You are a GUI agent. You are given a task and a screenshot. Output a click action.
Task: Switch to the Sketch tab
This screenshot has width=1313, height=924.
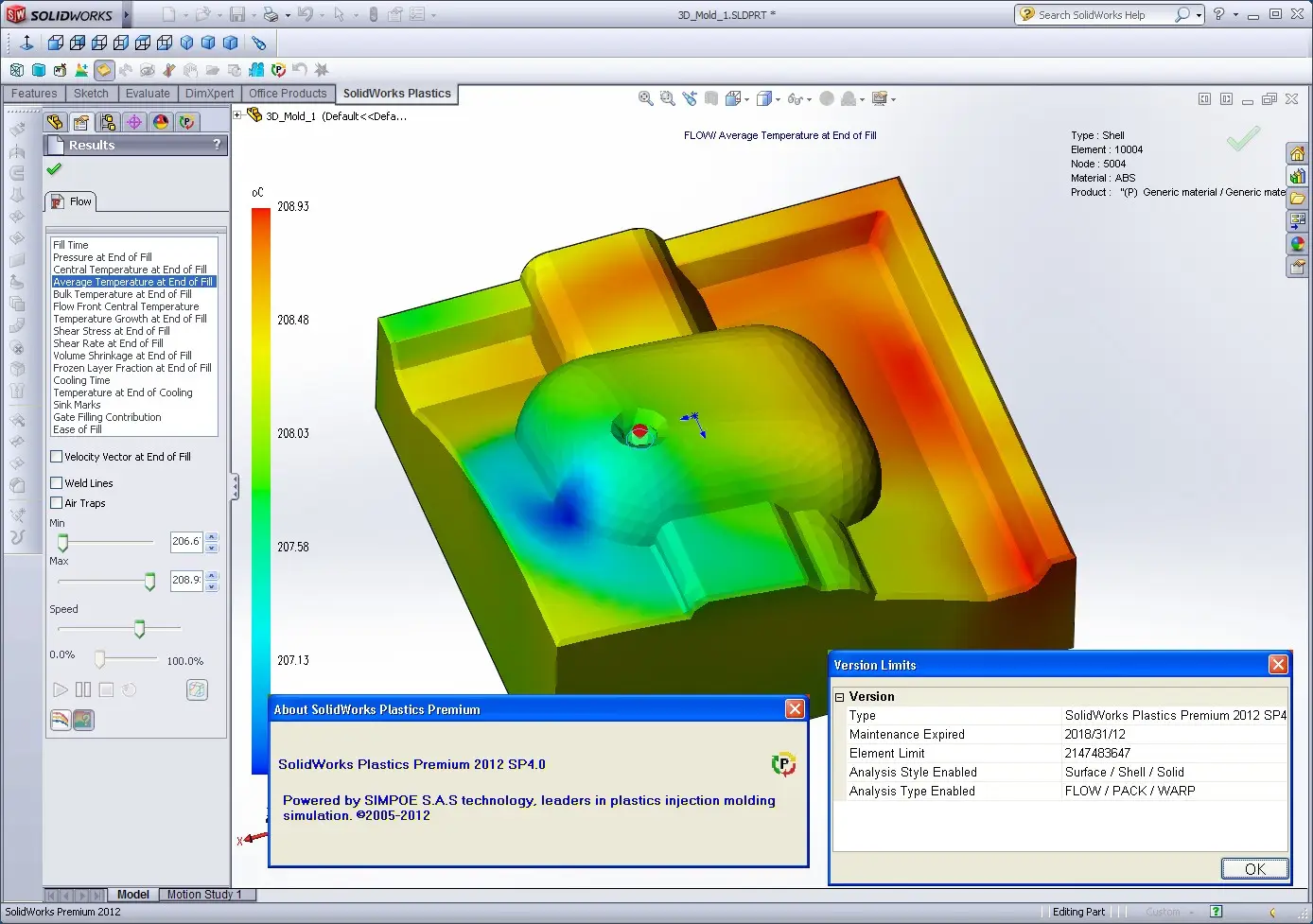91,94
